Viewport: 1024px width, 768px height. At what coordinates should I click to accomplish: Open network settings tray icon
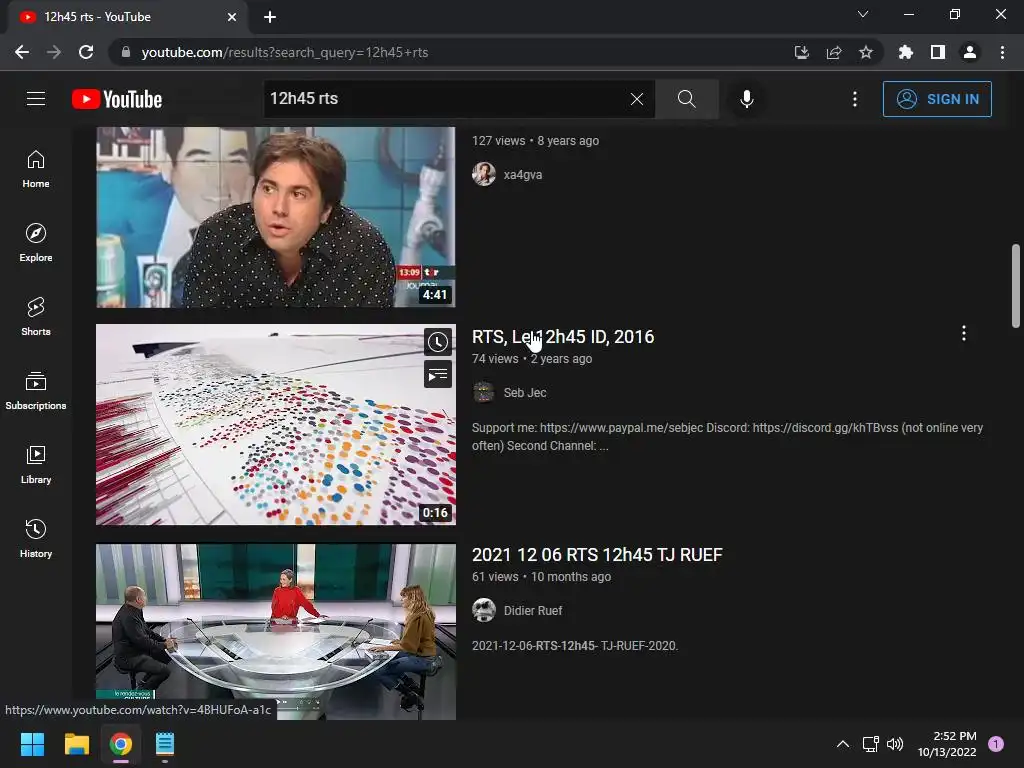[x=871, y=744]
